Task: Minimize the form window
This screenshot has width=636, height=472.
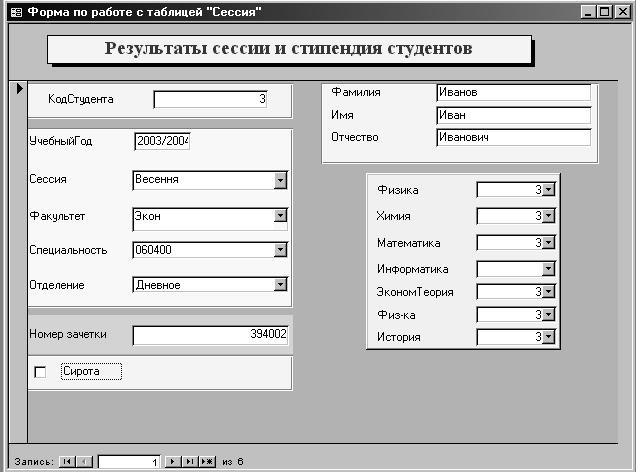Action: [589, 12]
